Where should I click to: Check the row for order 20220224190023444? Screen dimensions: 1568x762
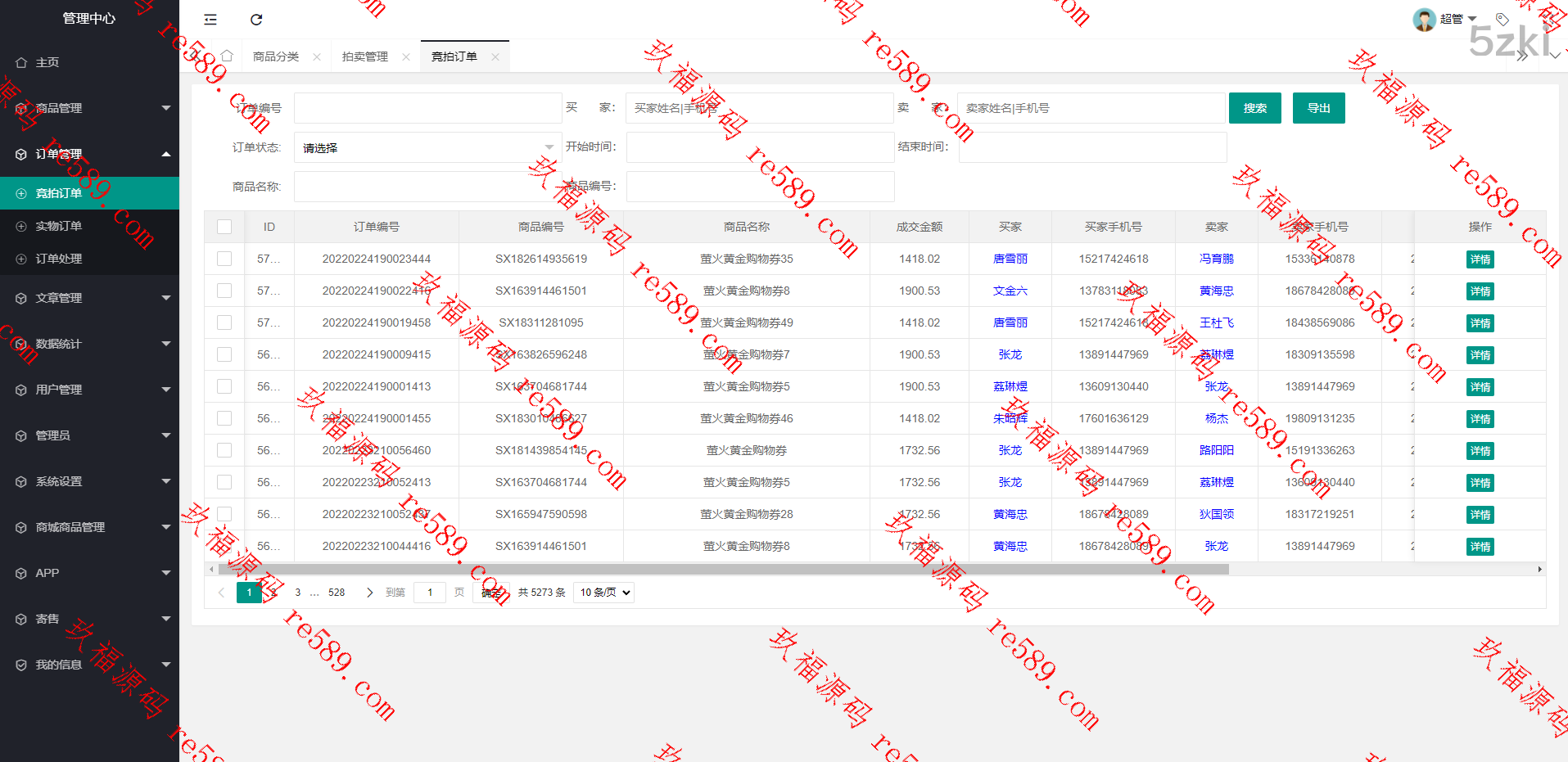point(224,259)
